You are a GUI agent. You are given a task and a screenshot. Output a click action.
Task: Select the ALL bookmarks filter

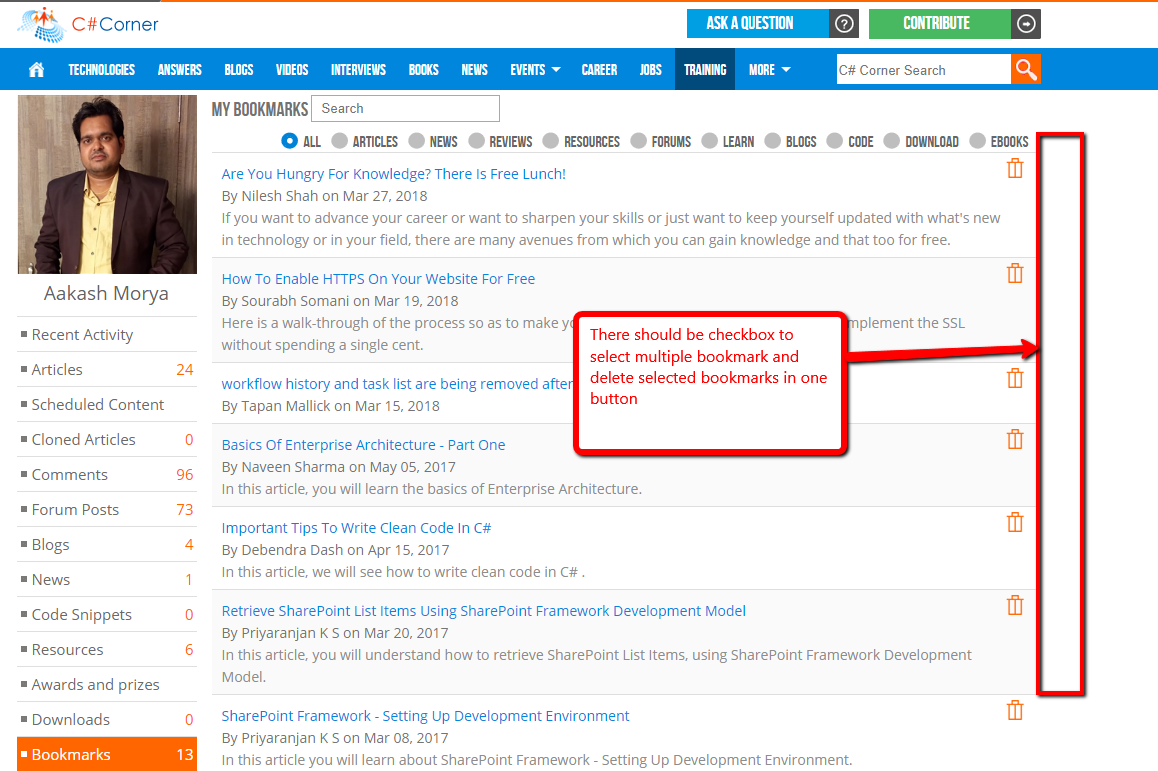click(x=290, y=141)
